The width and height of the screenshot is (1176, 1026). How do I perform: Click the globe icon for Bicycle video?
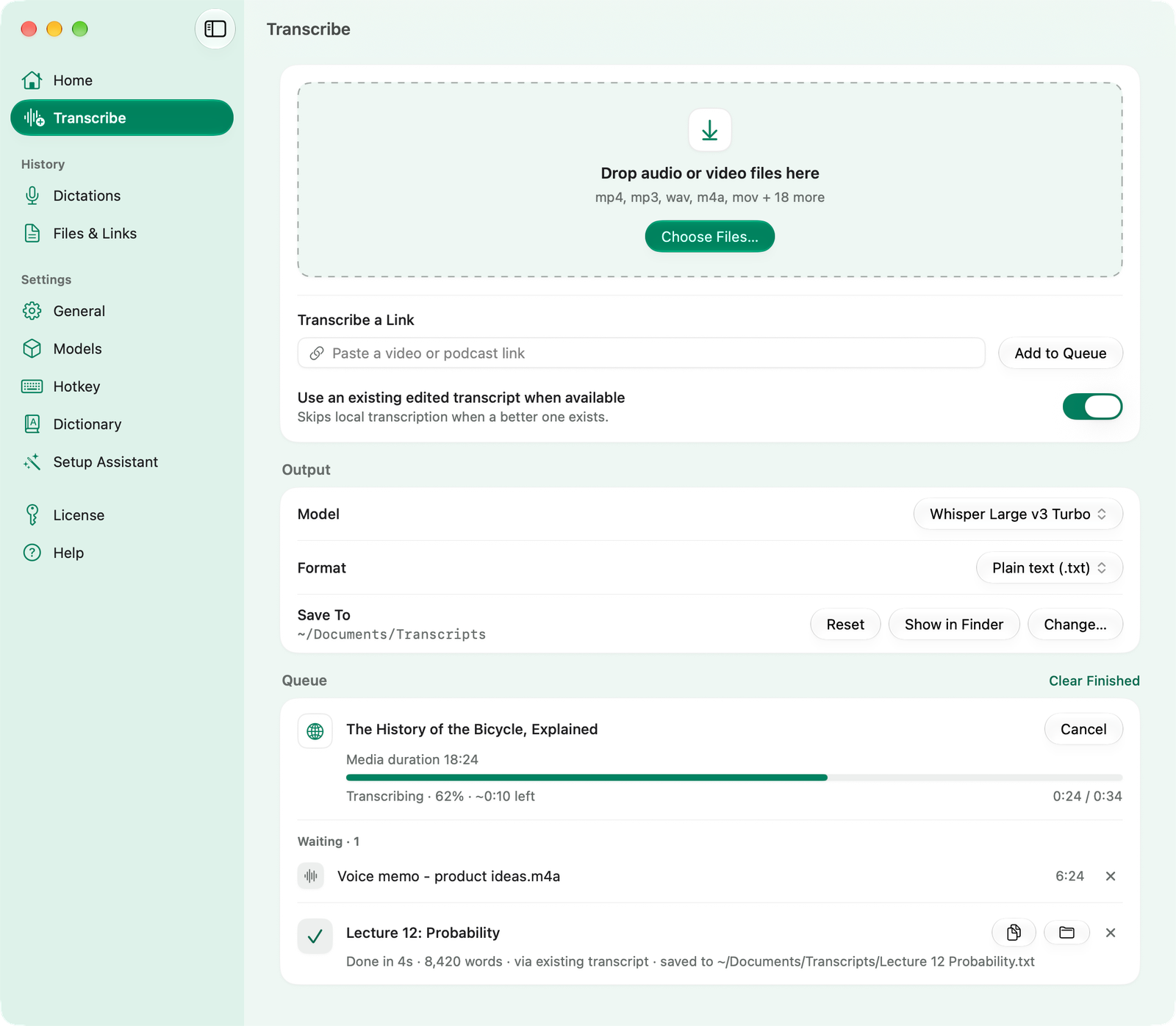(x=315, y=731)
